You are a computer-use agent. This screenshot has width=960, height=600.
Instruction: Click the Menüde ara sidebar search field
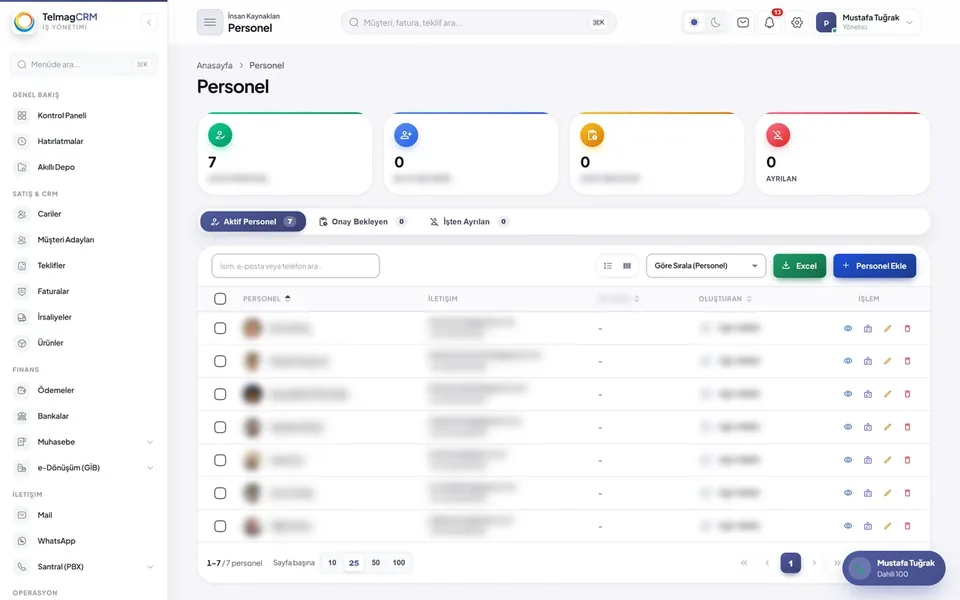tap(83, 64)
